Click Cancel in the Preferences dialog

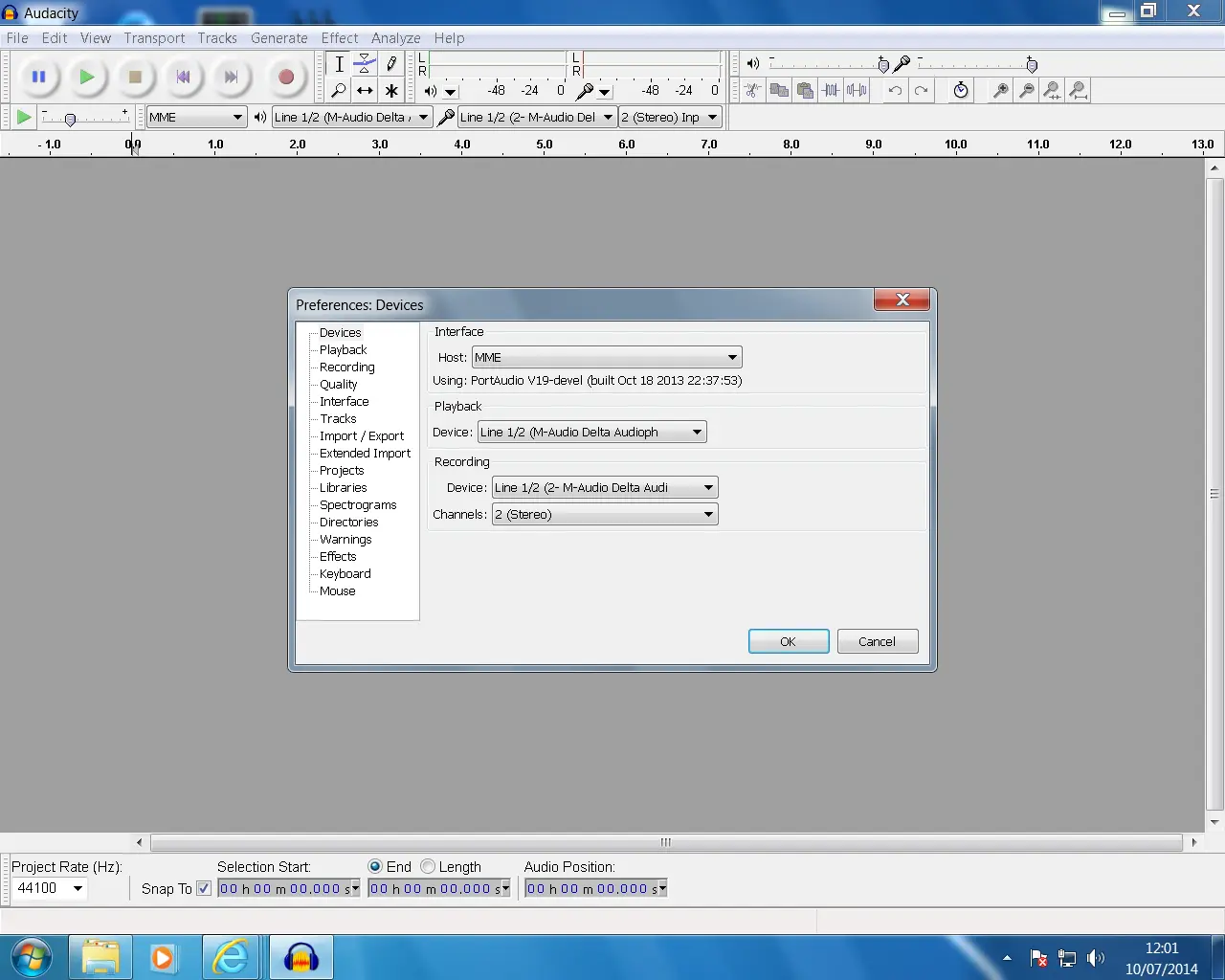point(878,641)
